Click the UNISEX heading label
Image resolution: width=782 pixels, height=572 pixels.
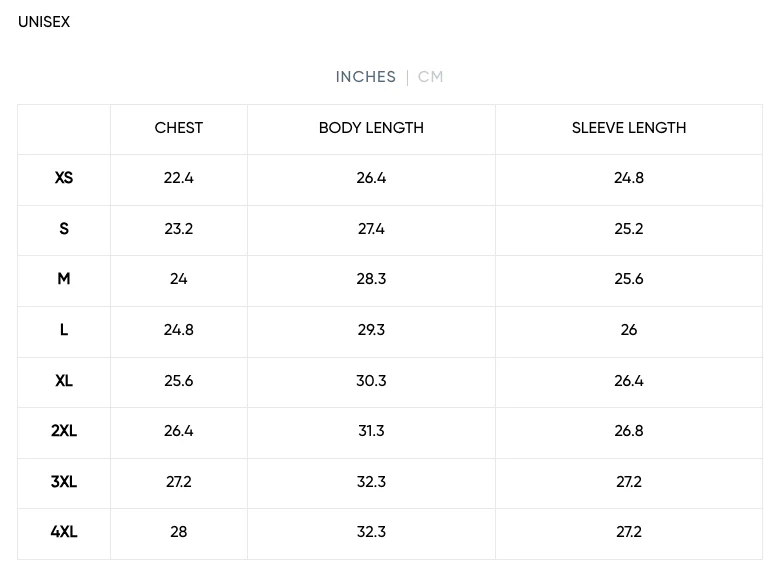[44, 22]
